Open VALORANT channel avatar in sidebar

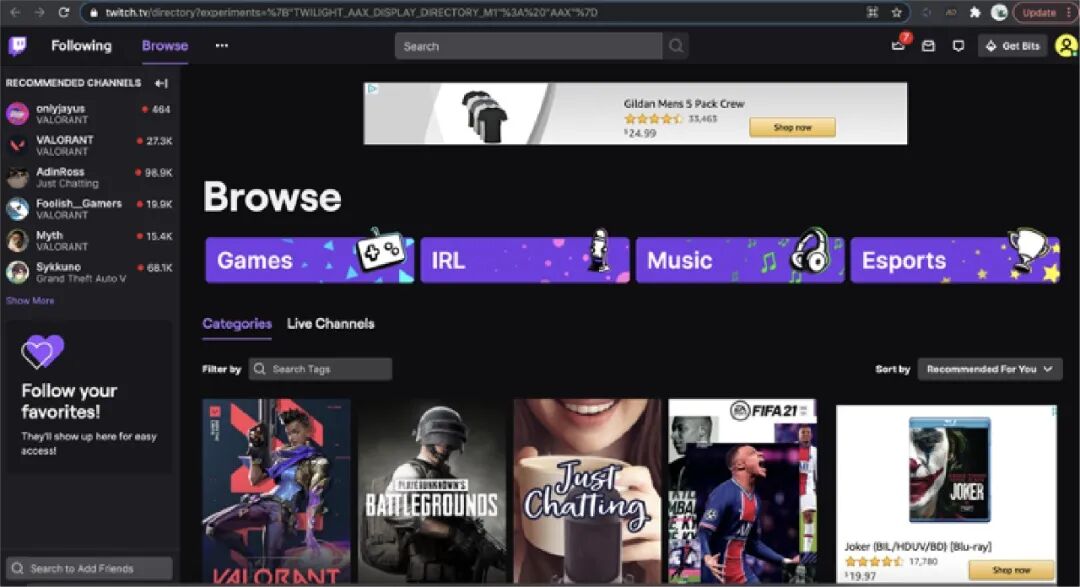point(17,145)
